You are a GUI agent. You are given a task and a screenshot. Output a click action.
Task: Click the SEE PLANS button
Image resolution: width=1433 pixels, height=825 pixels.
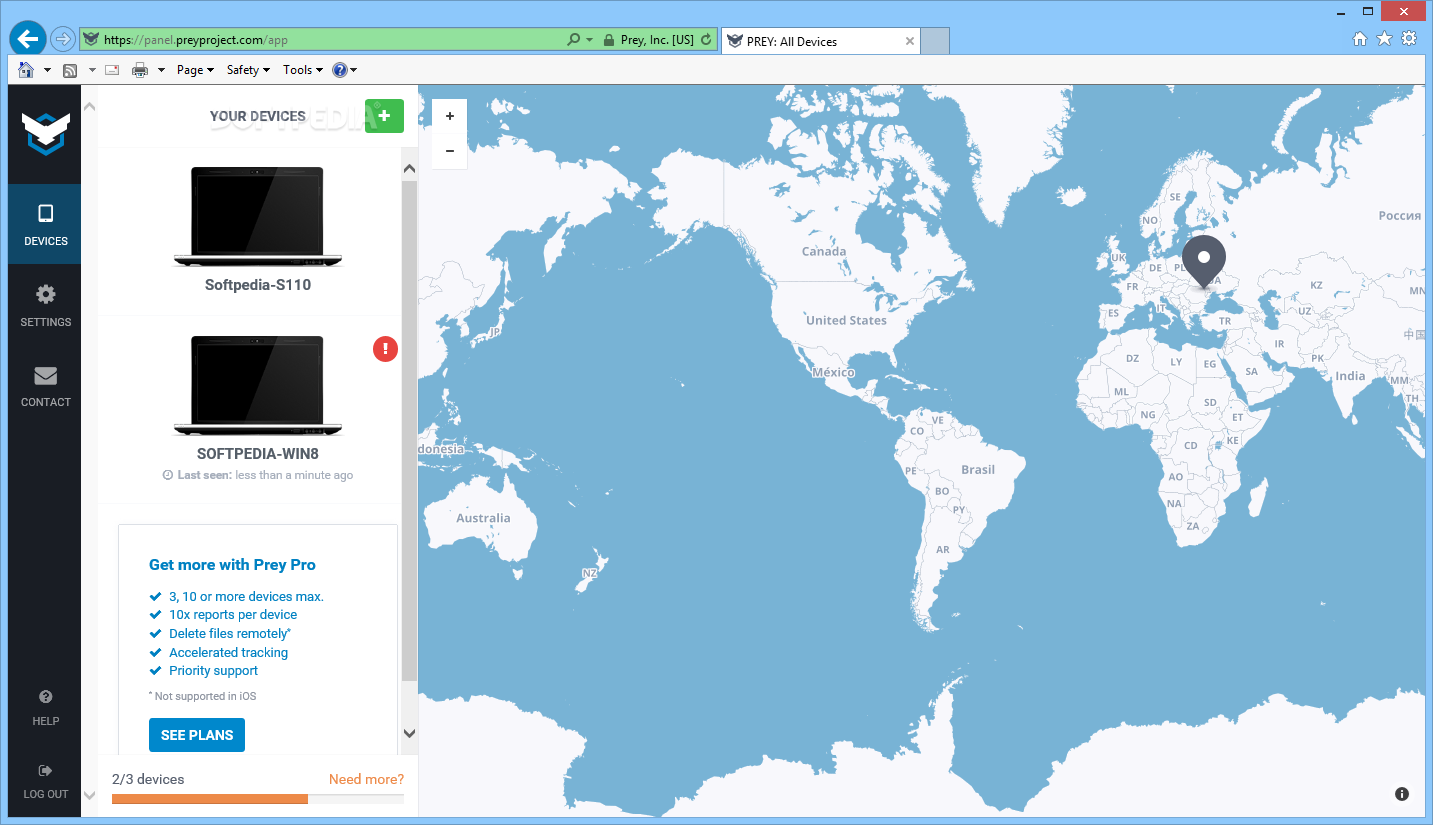pos(197,735)
